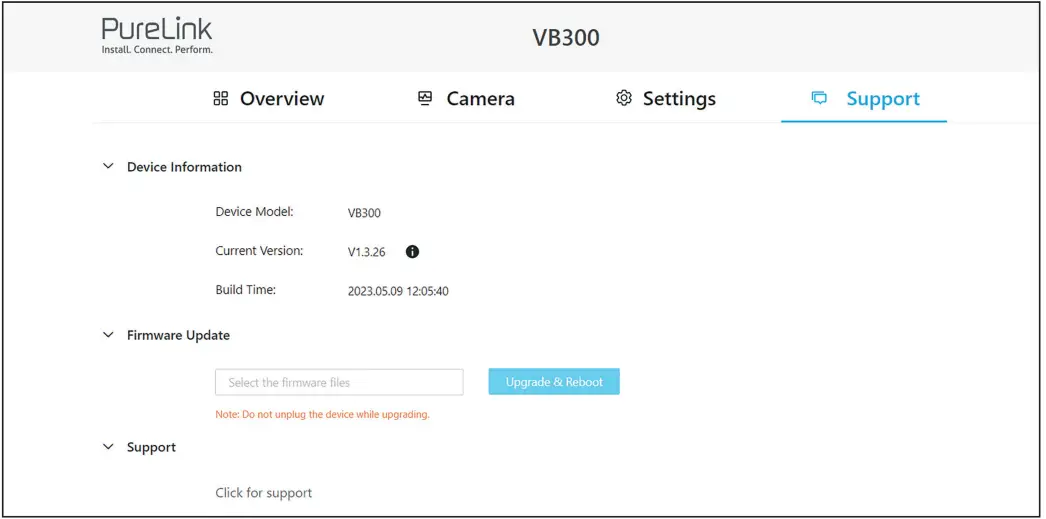Click the Device Information heading text
This screenshot has height=519, width=1046.
pyautogui.click(x=184, y=167)
